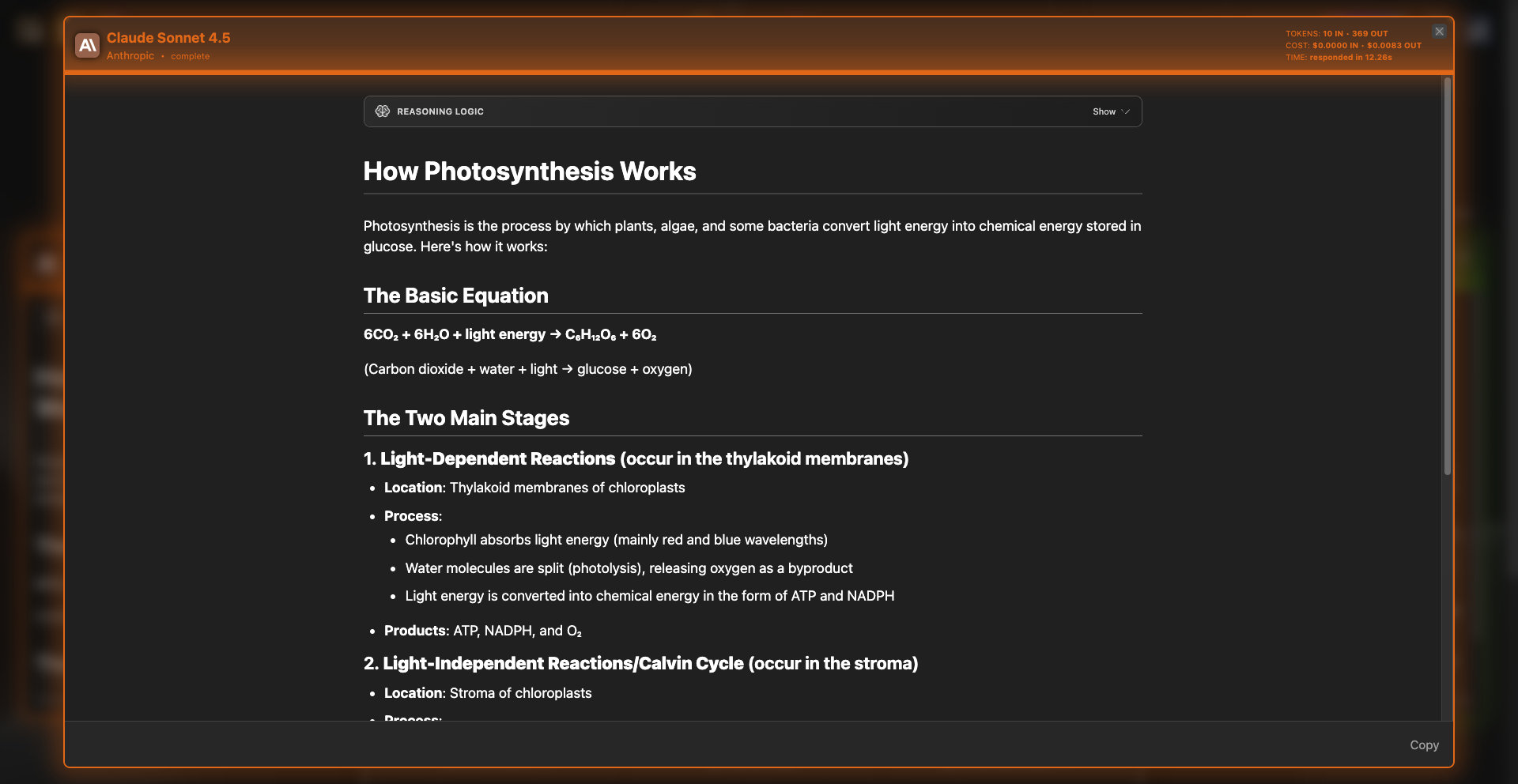Click the TIME responded stat line
The height and width of the screenshot is (784, 1518).
1339,58
